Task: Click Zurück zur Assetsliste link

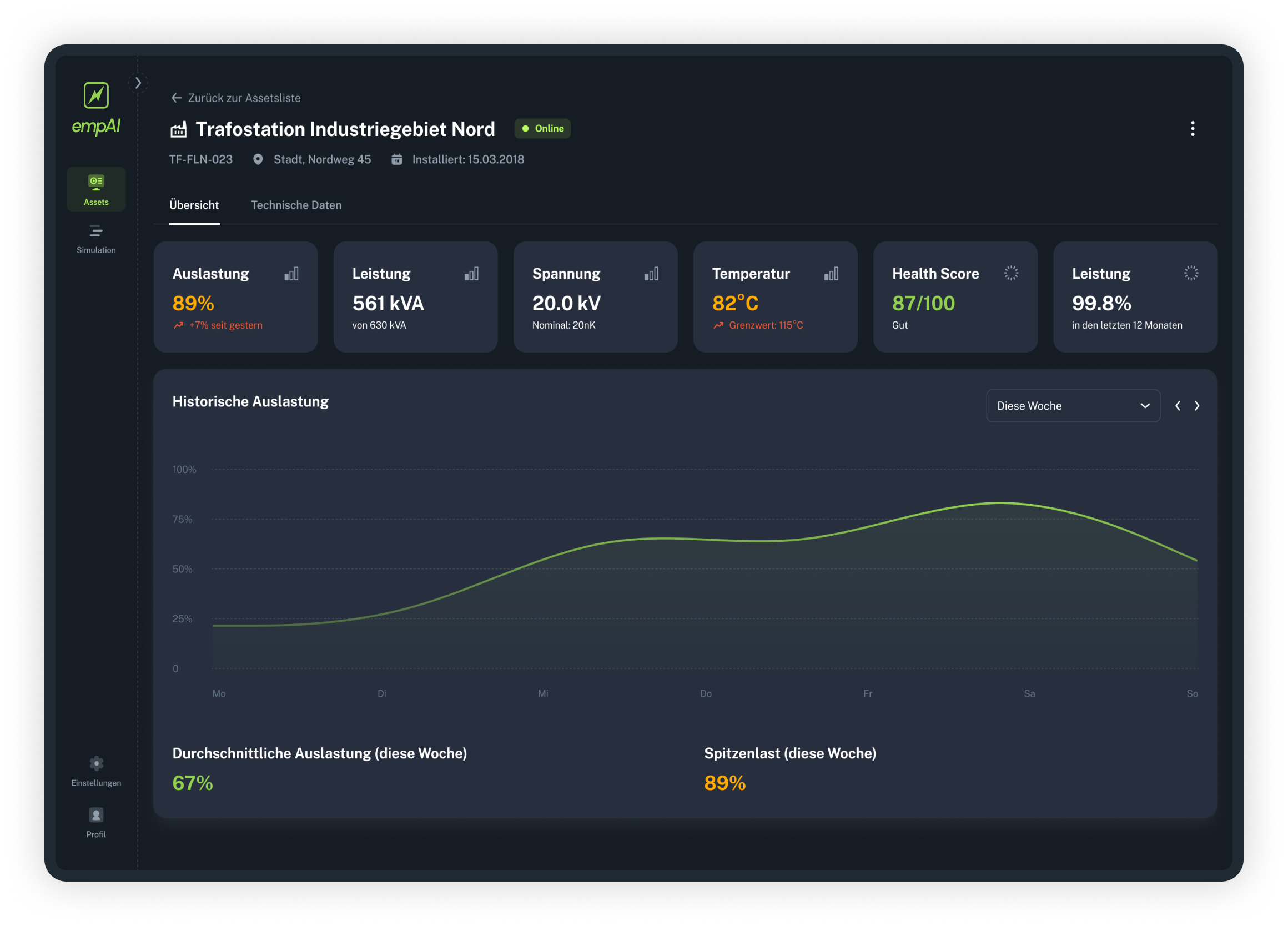Action: coord(236,98)
